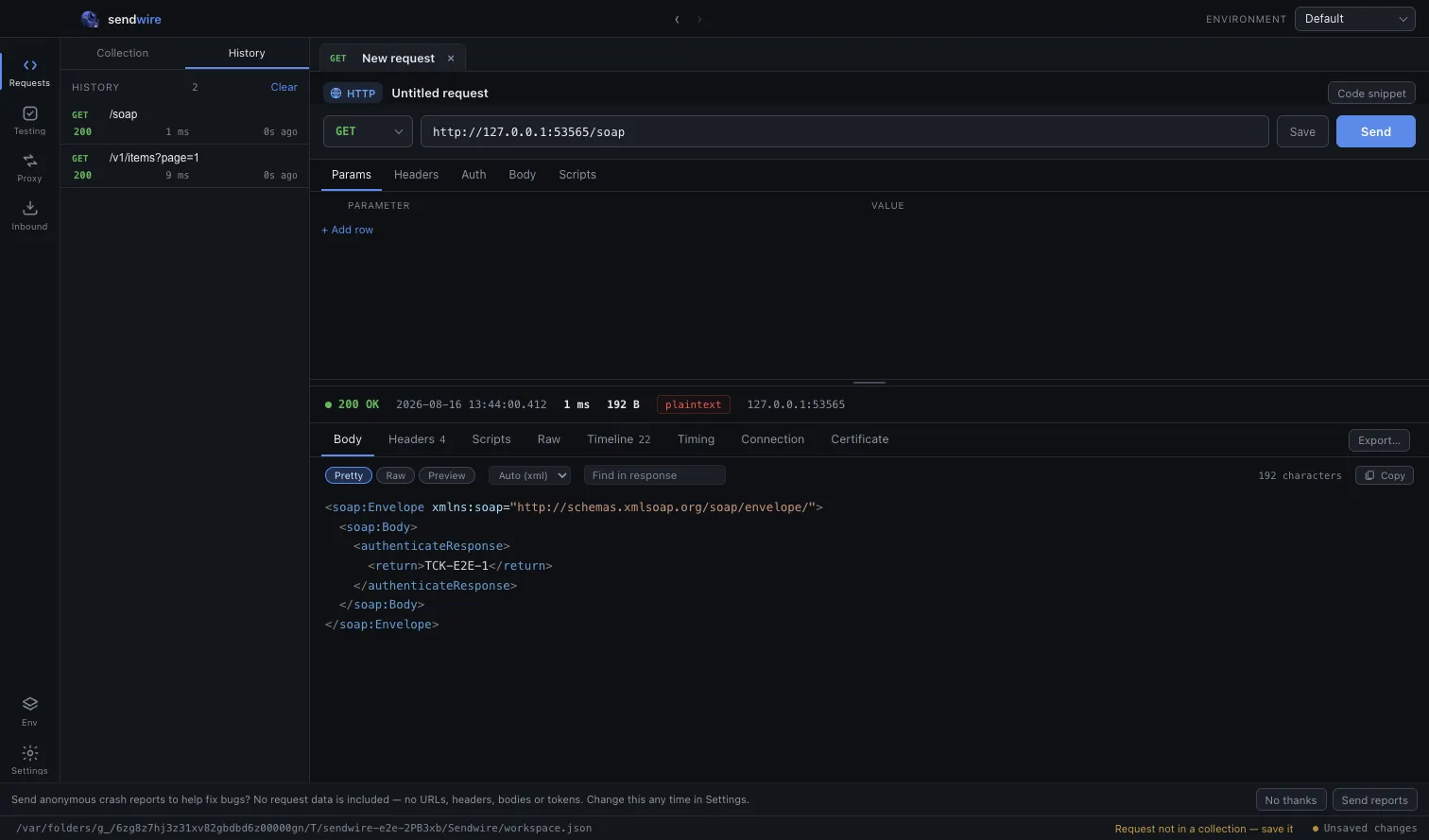1429x840 pixels.
Task: Open the GET method dropdown
Action: 368,131
